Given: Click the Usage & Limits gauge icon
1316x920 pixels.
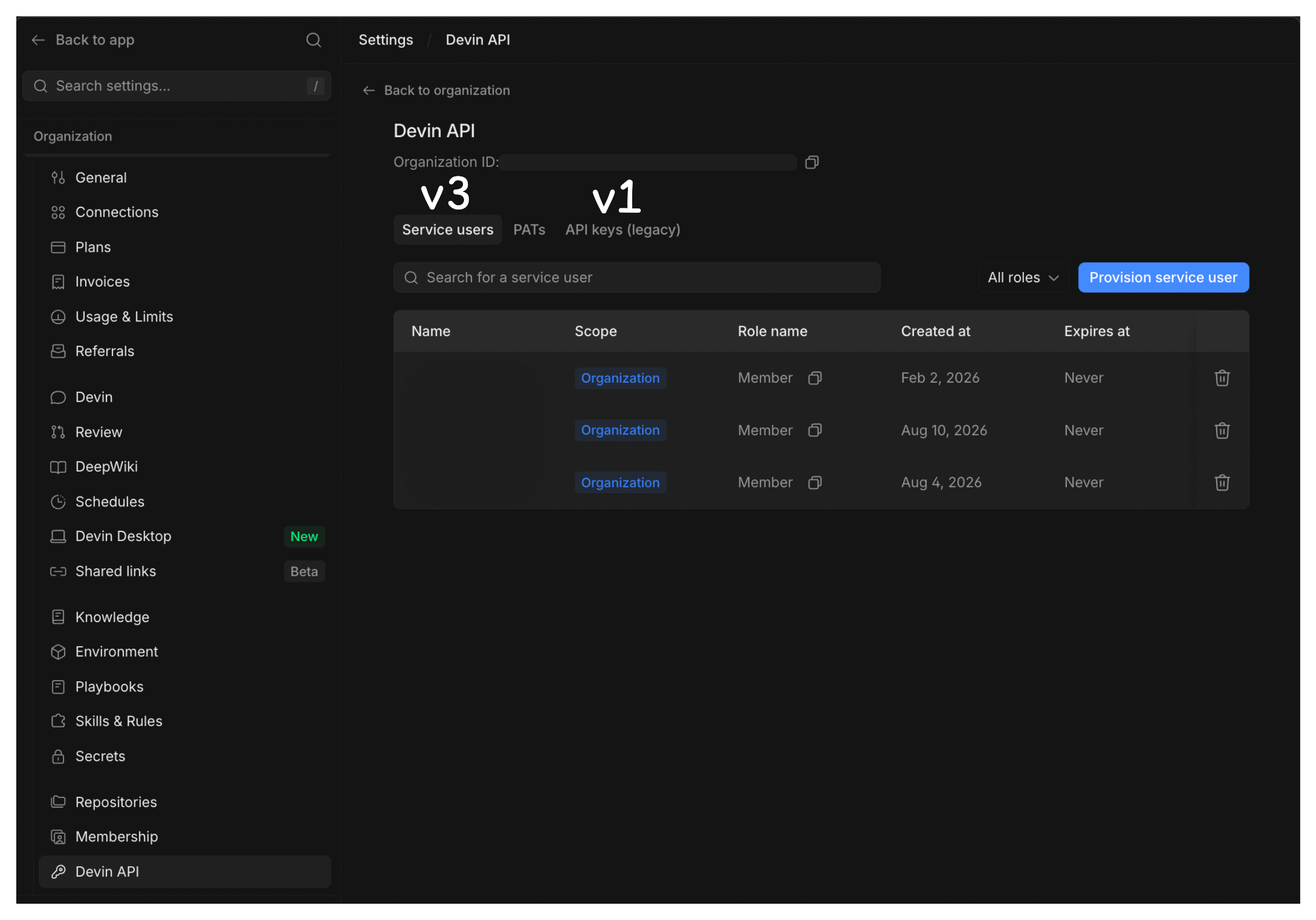Looking at the screenshot, I should [x=58, y=317].
